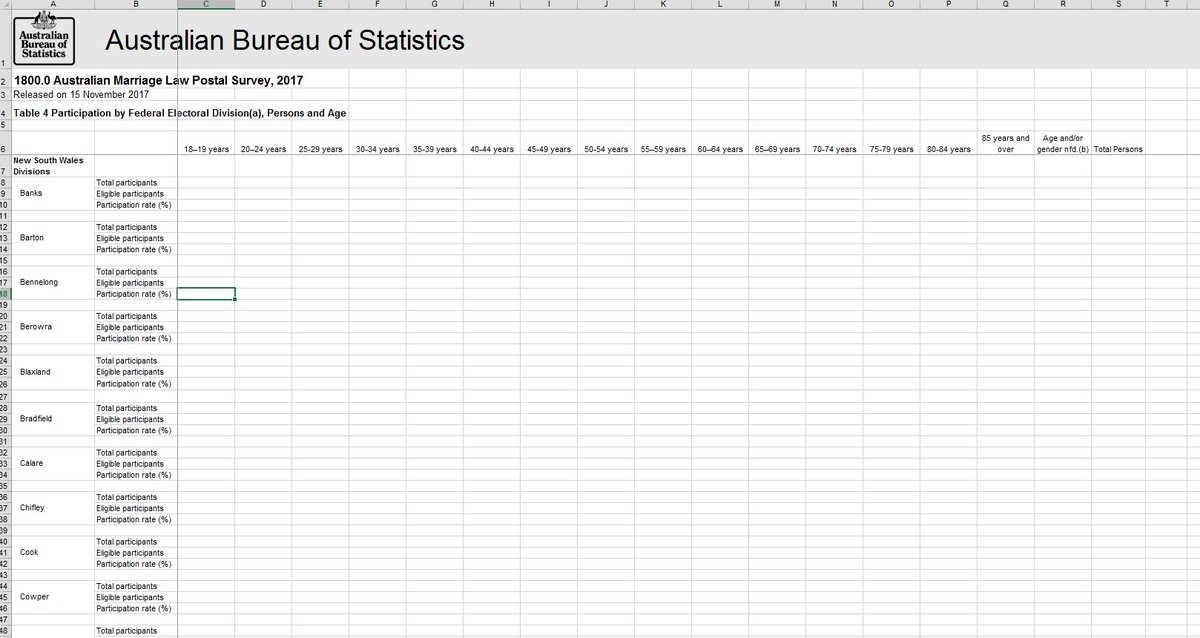Viewport: 1200px width, 638px height.
Task: Click 'Released on 15 November 2017' cell
Action: click(82, 94)
